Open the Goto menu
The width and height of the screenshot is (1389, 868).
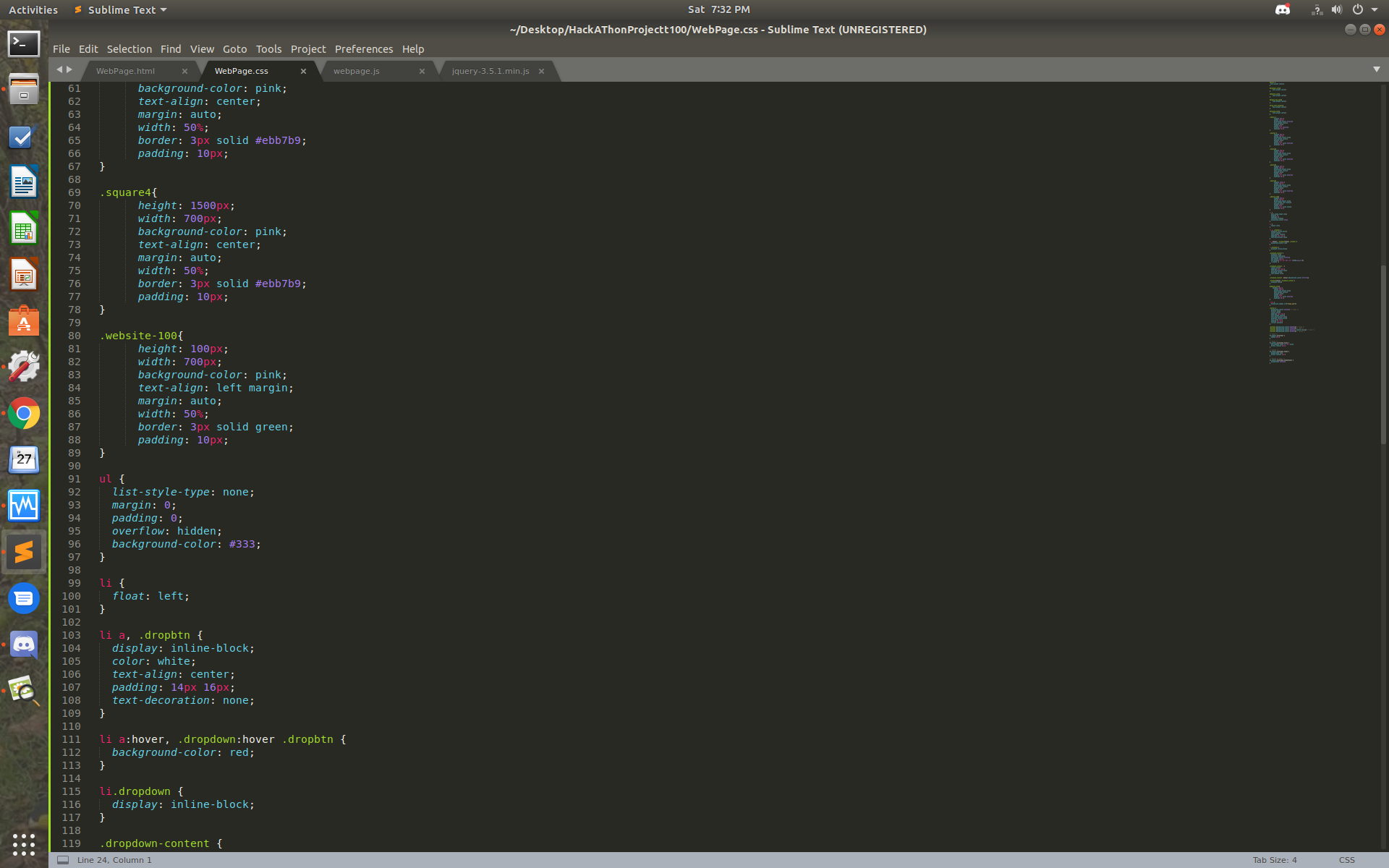click(234, 49)
